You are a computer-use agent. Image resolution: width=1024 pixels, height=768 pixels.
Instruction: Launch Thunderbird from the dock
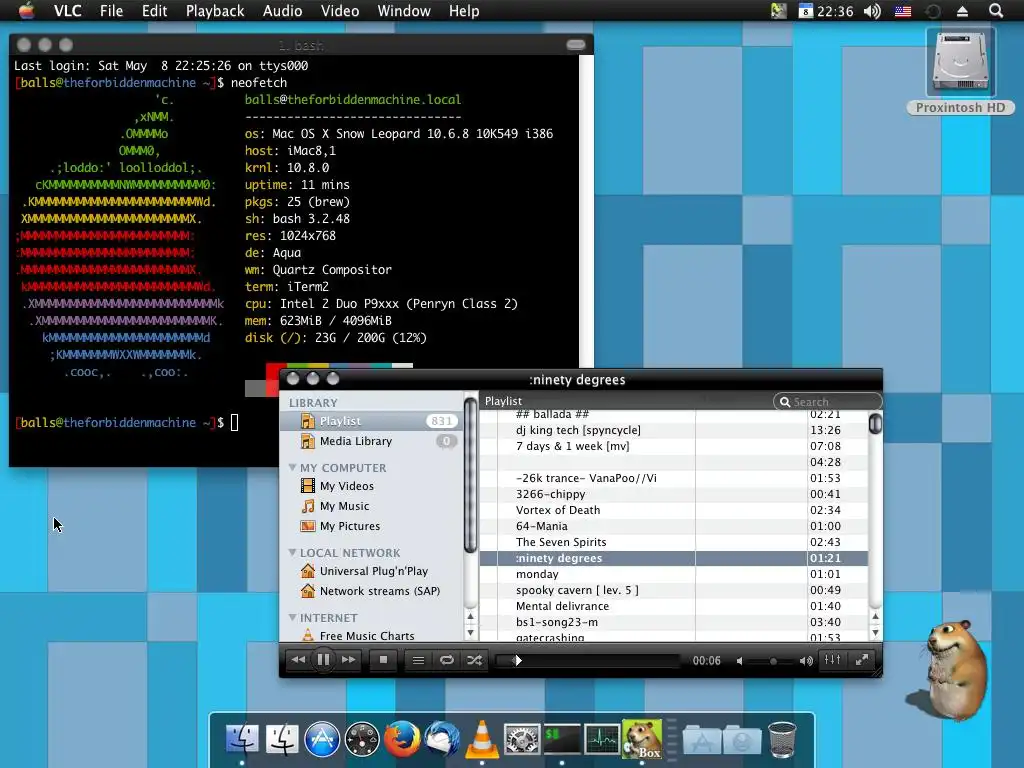[442, 739]
